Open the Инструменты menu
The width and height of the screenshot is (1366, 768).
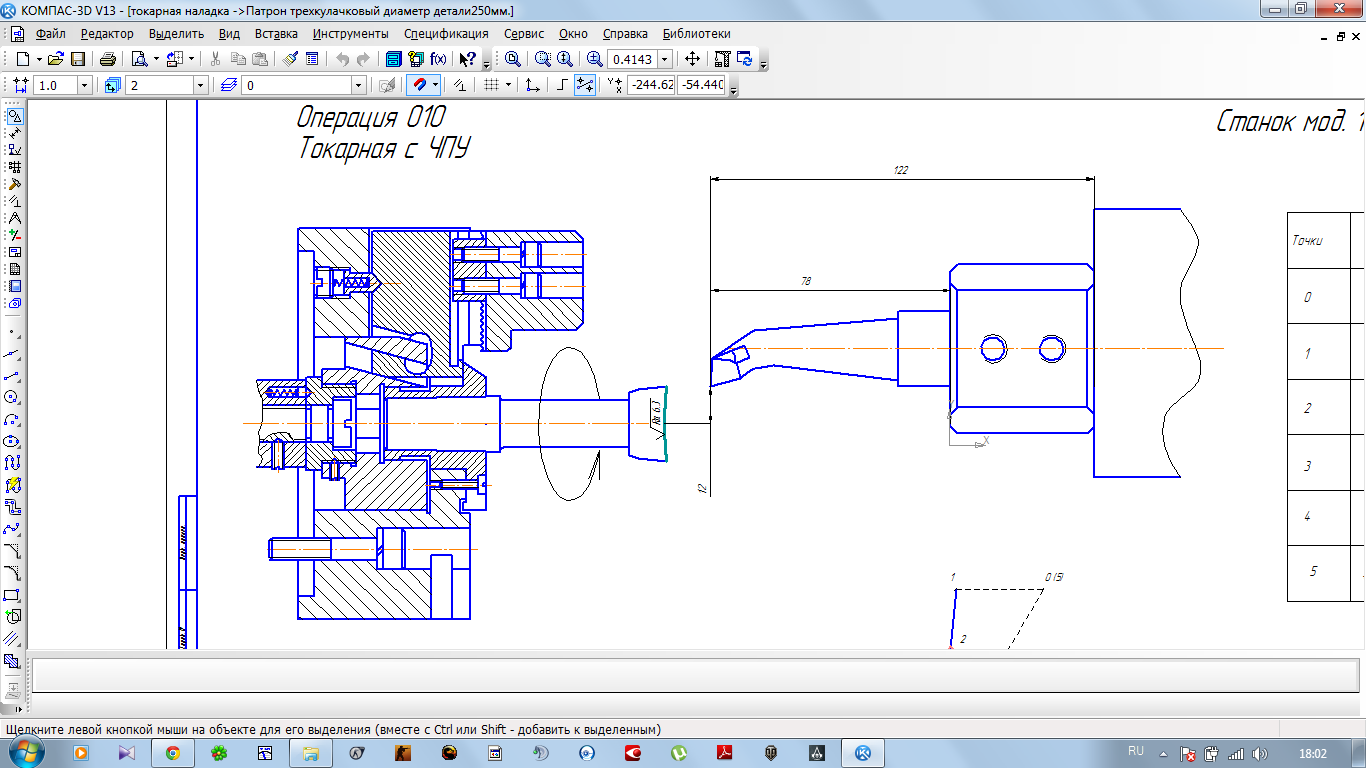[x=350, y=33]
